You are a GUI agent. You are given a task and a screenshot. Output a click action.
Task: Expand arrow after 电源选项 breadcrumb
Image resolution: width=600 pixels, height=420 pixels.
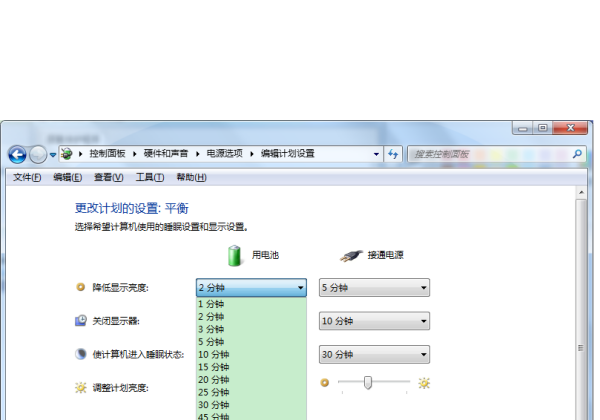pos(252,154)
